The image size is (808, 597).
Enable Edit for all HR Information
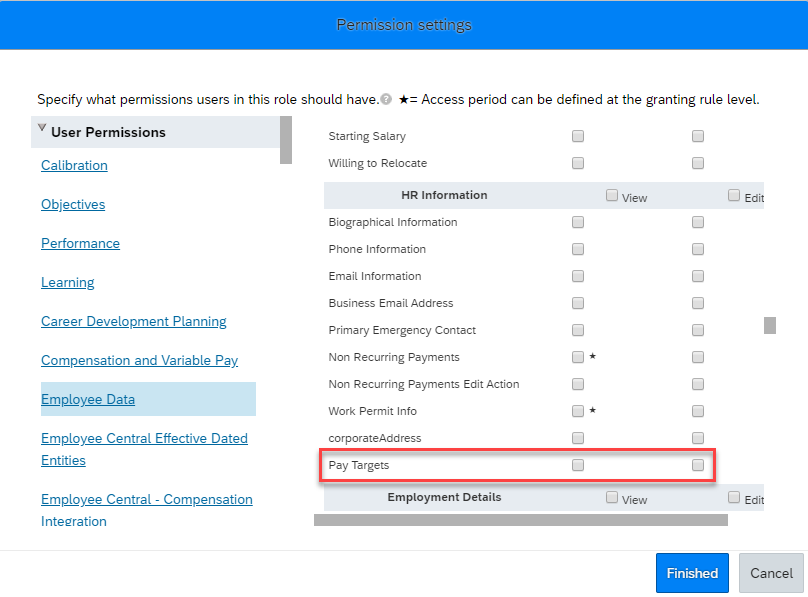734,195
